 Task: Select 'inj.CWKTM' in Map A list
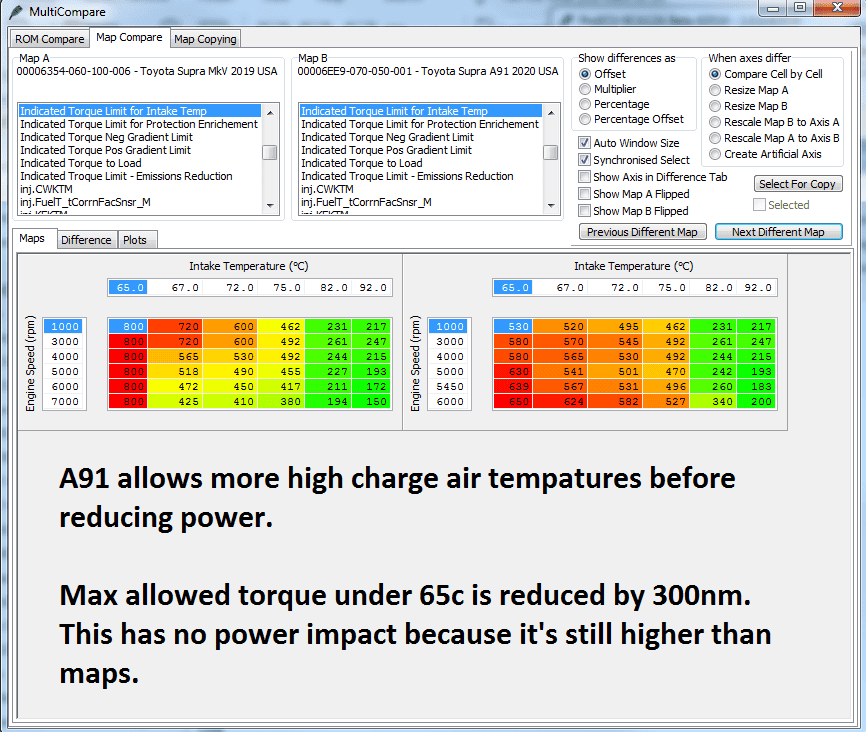coord(140,189)
